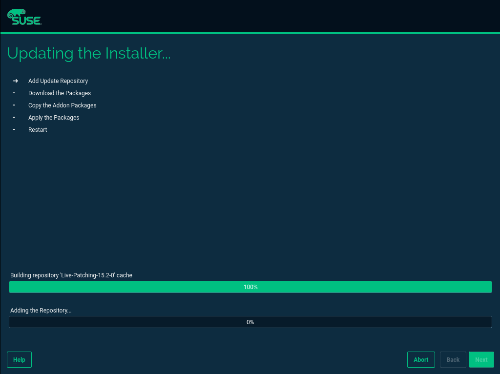This screenshot has width=500, height=374.
Task: Click the 'Adding the Repository...' label
Action: (x=41, y=311)
